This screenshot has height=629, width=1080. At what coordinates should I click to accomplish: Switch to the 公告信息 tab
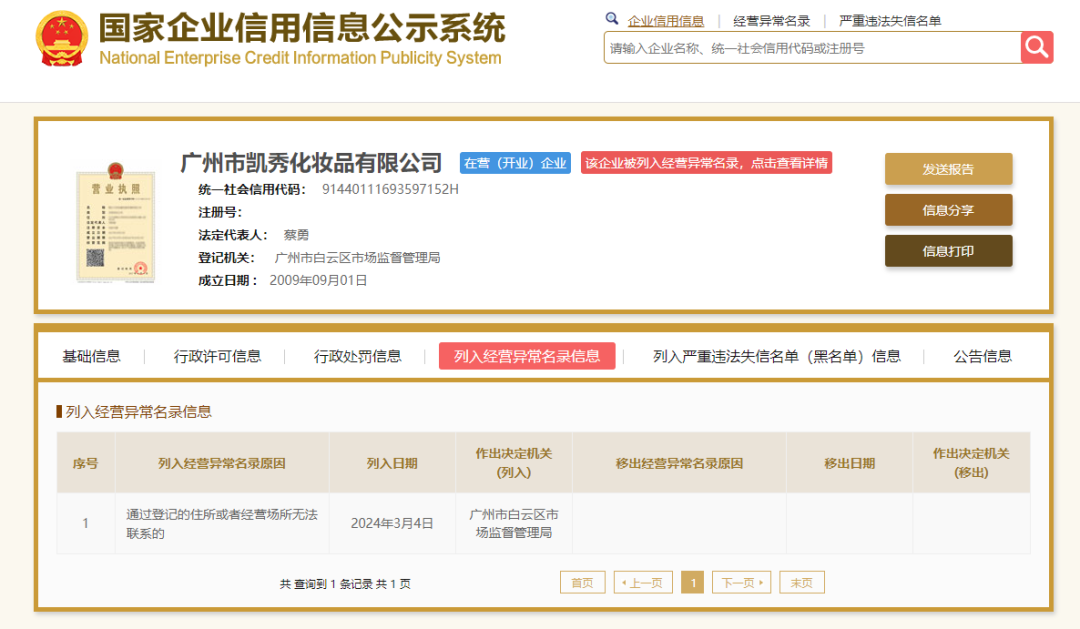pos(982,356)
